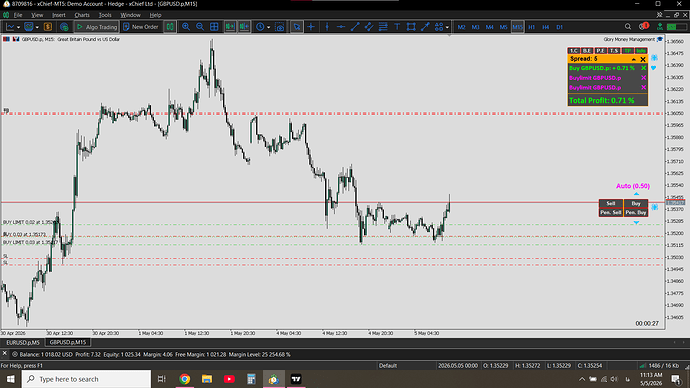Click the Pen. Sell button

point(611,212)
